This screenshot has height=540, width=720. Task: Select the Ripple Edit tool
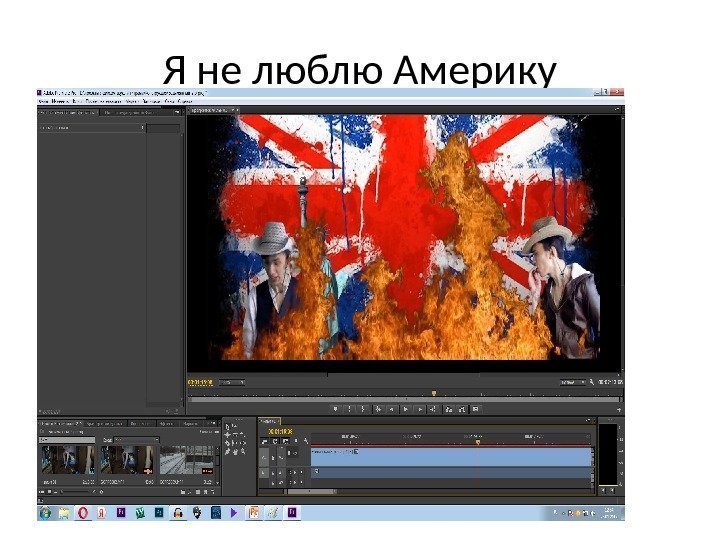227,435
